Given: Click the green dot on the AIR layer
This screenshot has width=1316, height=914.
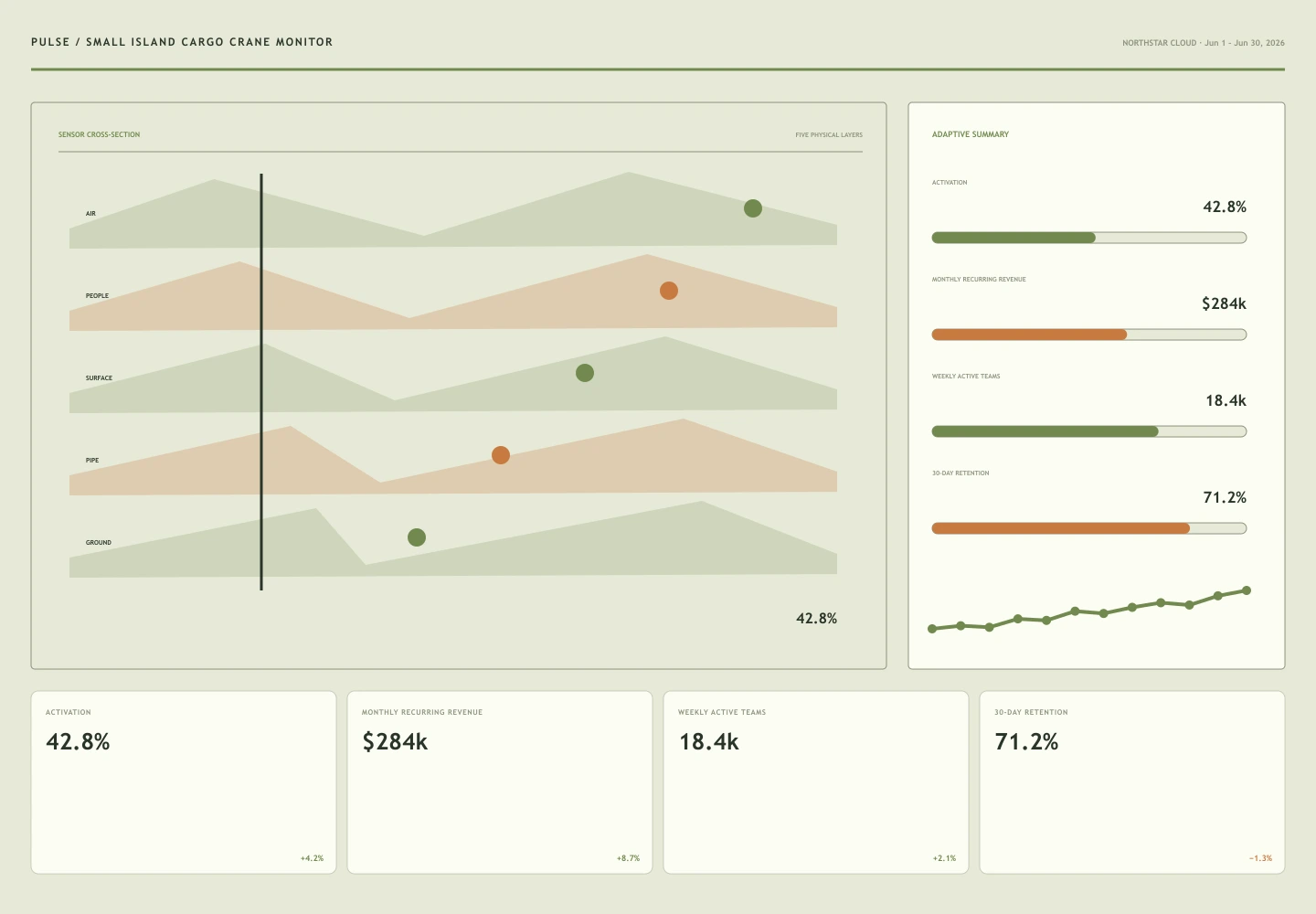Looking at the screenshot, I should pyautogui.click(x=753, y=208).
